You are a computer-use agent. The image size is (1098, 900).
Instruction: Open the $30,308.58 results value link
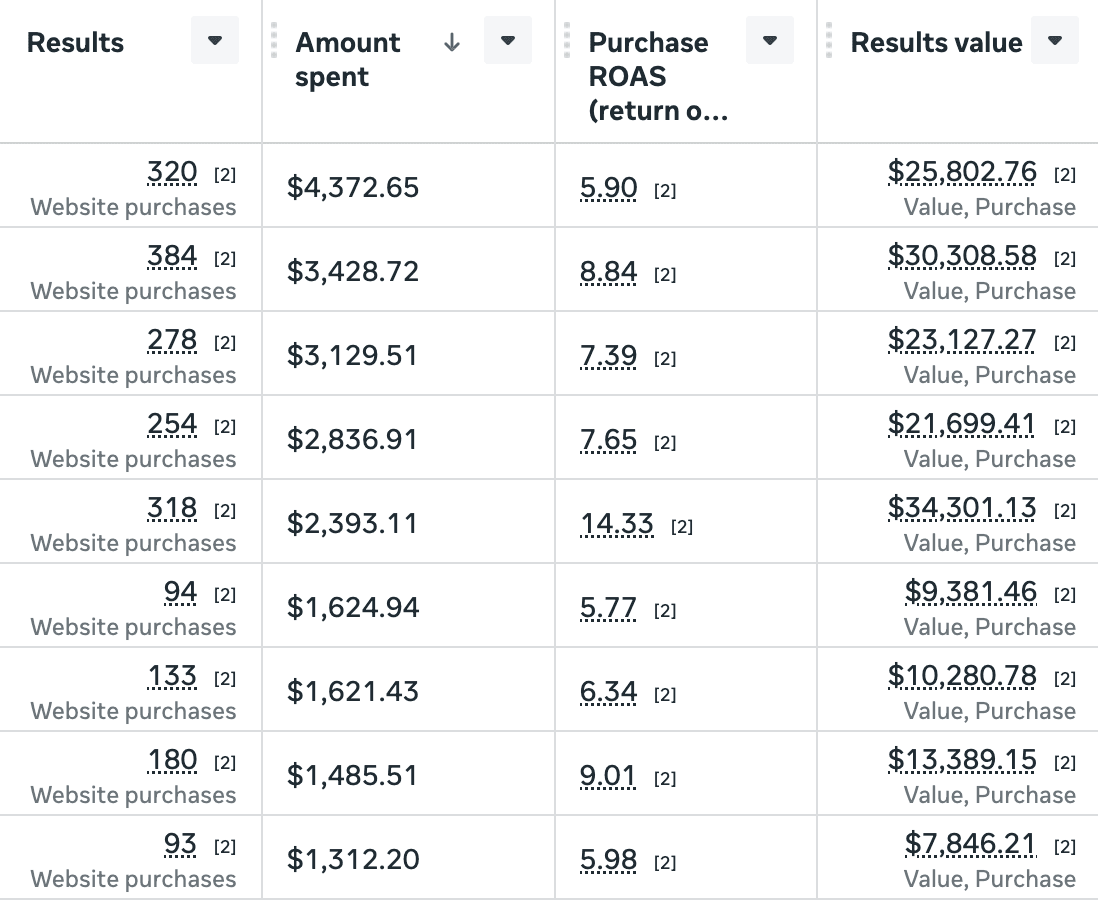[x=962, y=257]
